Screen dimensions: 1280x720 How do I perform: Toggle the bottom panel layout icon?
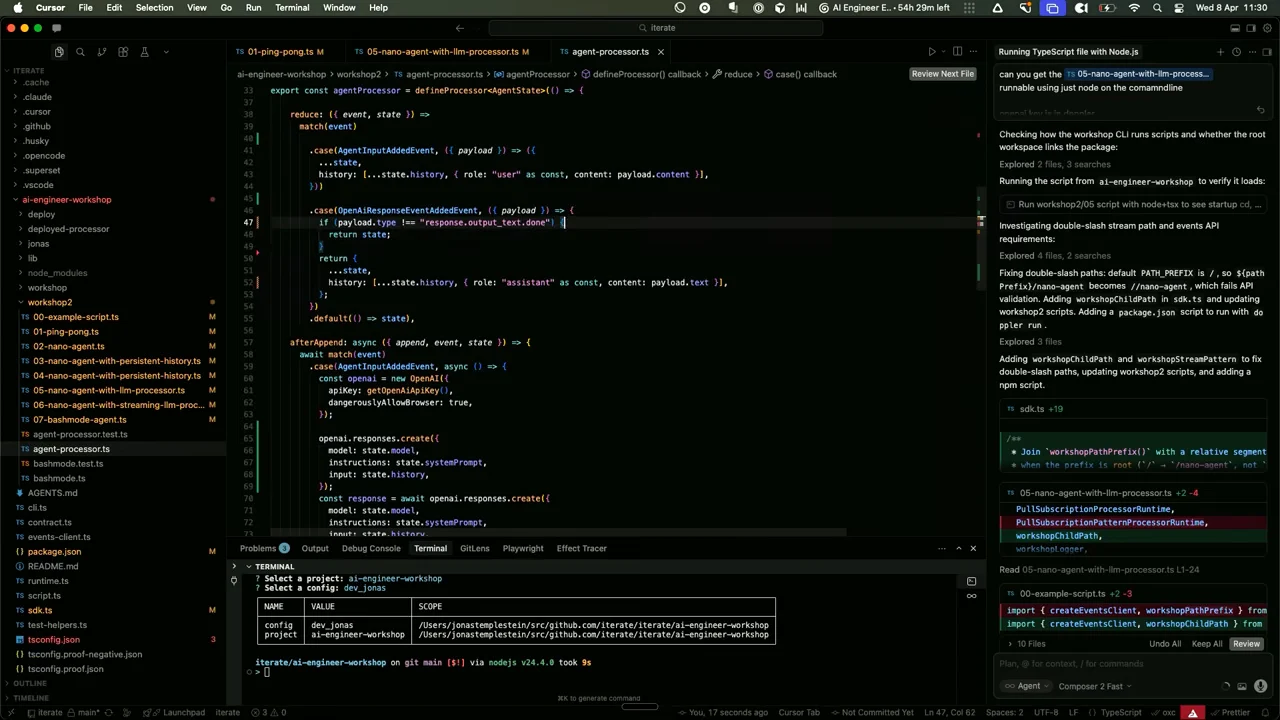(1235, 28)
